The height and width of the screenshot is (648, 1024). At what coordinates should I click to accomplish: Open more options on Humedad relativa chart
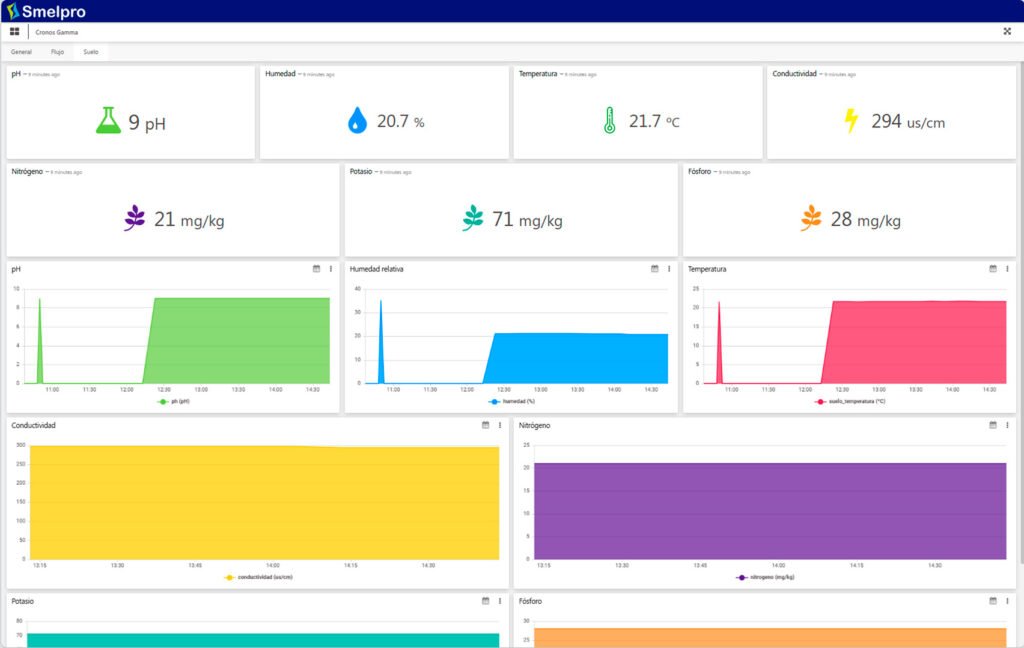click(669, 269)
